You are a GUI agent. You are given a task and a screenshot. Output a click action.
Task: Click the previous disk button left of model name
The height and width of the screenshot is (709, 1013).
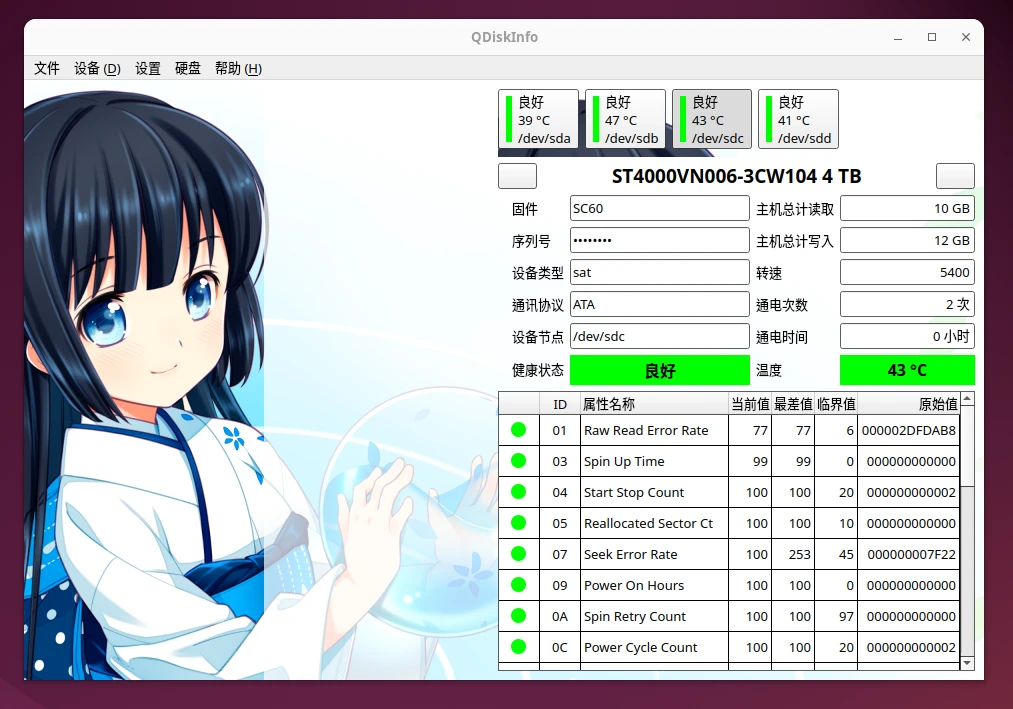pyautogui.click(x=517, y=176)
